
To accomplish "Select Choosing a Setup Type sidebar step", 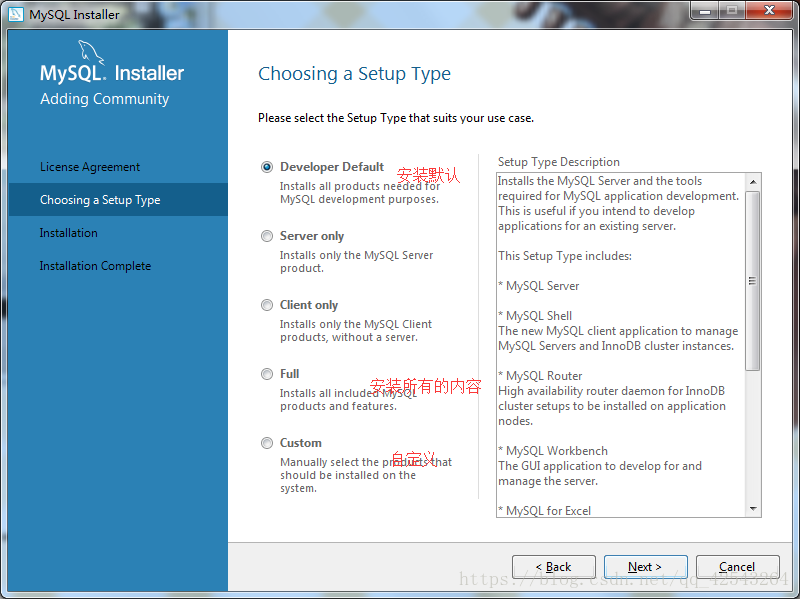I will [118, 199].
